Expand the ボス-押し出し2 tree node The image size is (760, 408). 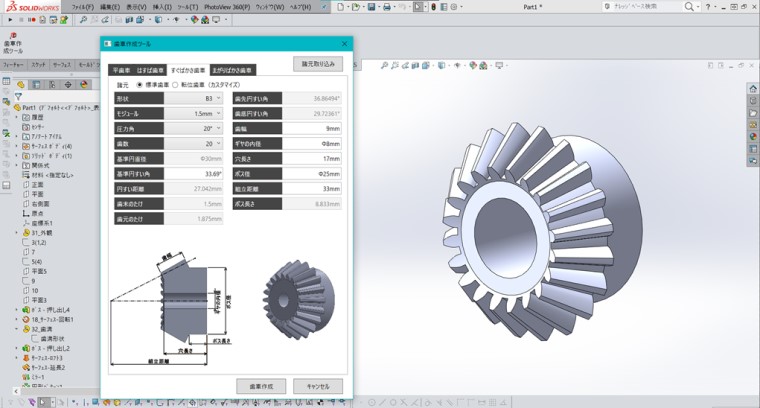pyautogui.click(x=16, y=348)
